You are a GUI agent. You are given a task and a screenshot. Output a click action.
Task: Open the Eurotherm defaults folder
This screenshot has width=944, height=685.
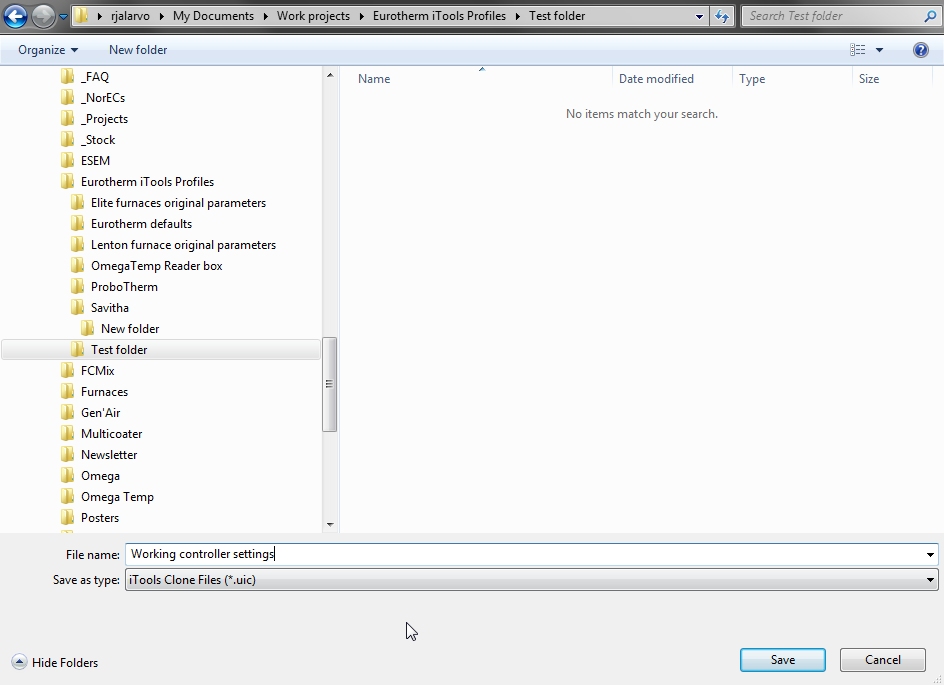(x=141, y=224)
